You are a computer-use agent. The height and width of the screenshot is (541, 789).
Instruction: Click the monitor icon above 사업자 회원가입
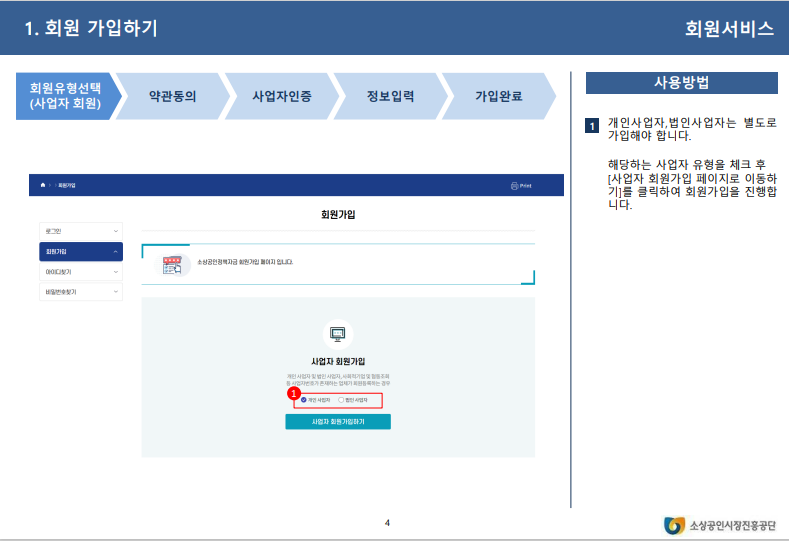[x=338, y=334]
